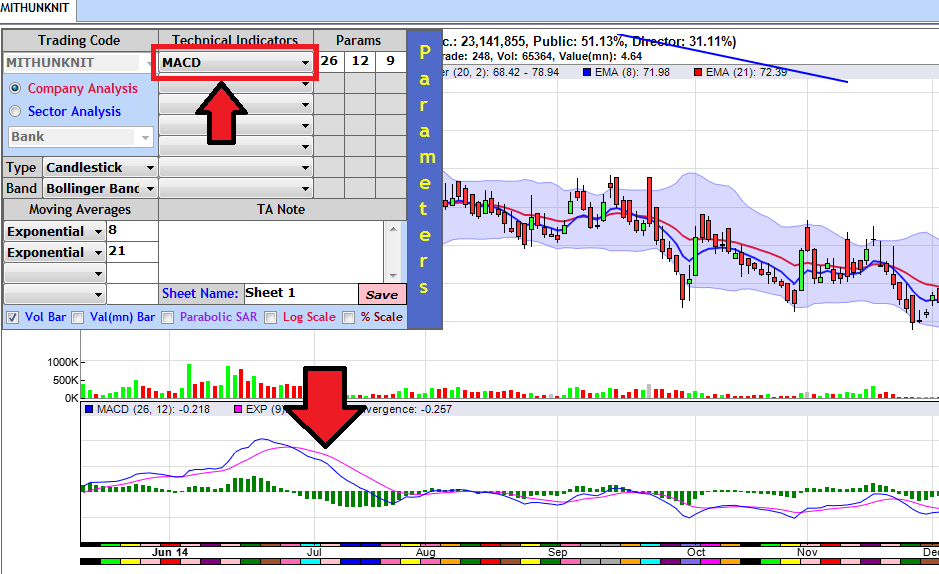
Task: Click the TA Note scroll up arrow
Action: coord(393,228)
